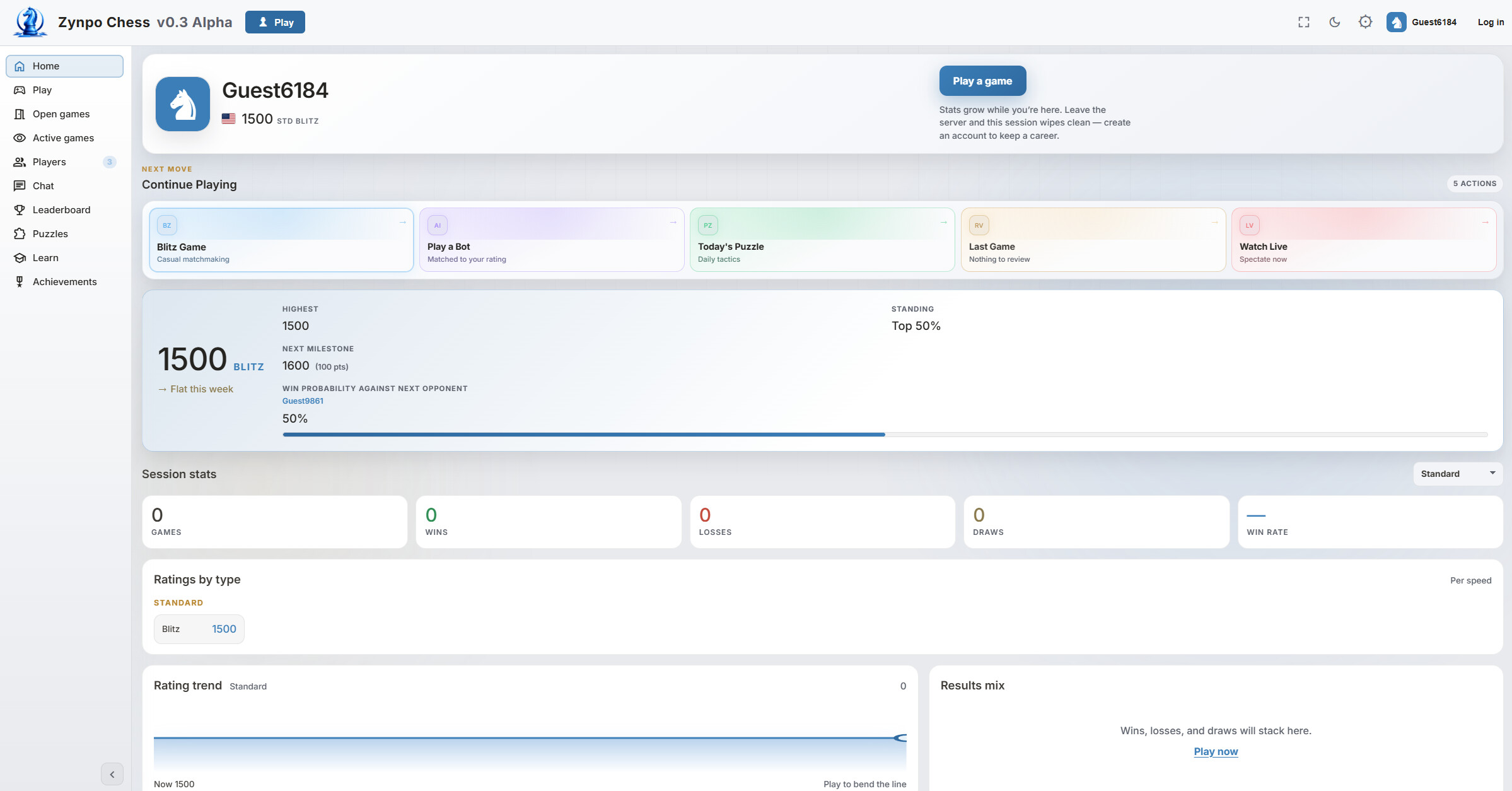This screenshot has width=1512, height=791.
Task: Click the BZ badge on the Blitz Game card
Action: pos(167,225)
